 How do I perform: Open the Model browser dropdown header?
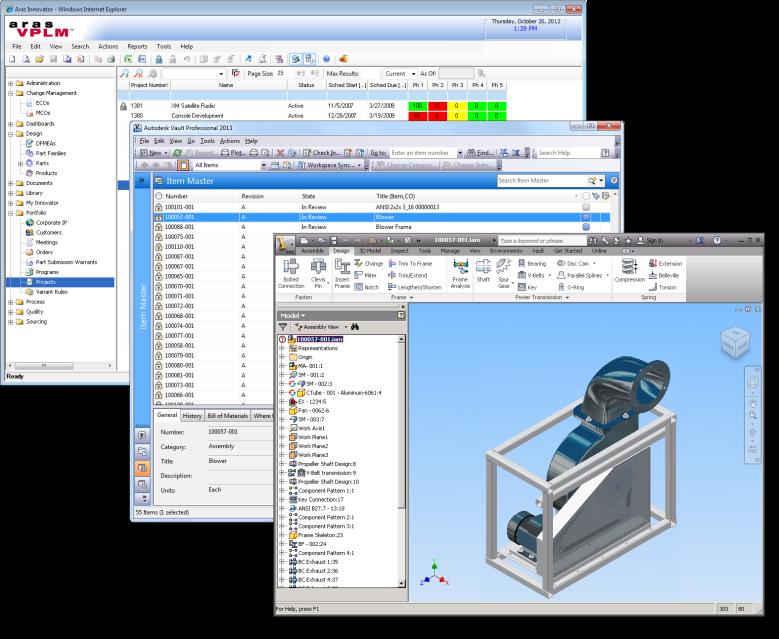pos(293,316)
